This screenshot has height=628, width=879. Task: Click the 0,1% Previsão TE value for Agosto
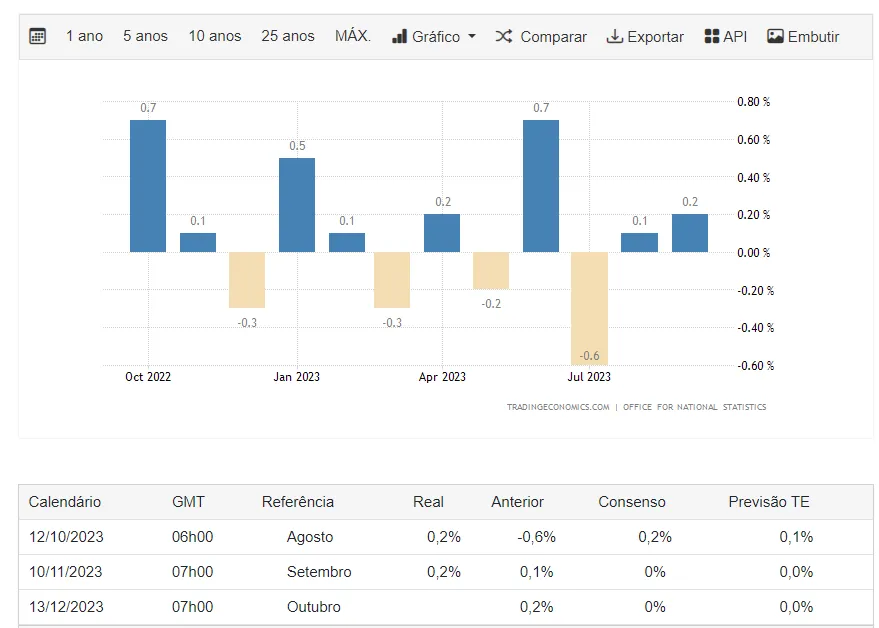(796, 537)
